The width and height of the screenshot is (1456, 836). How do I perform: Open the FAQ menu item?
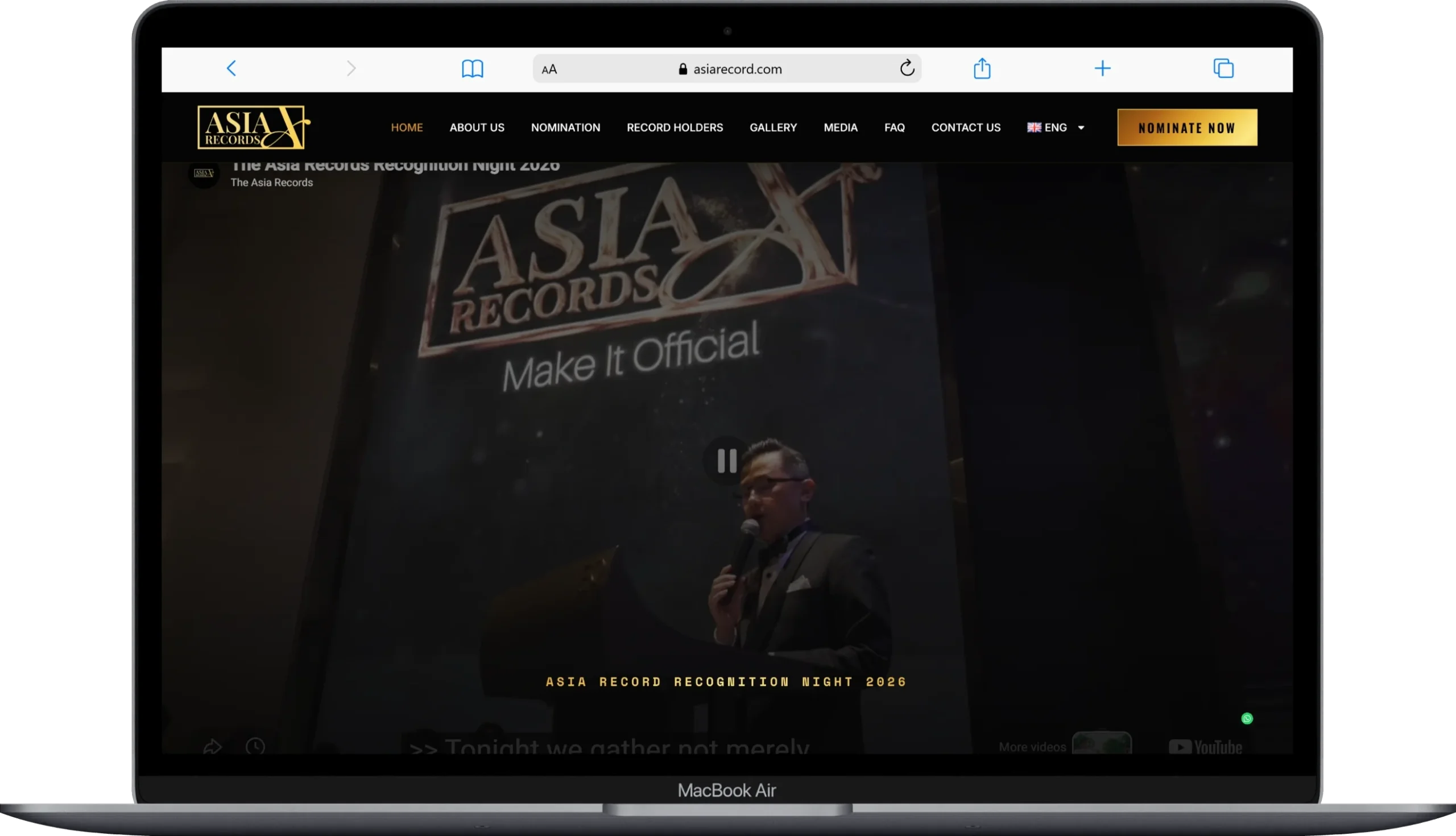click(x=895, y=127)
